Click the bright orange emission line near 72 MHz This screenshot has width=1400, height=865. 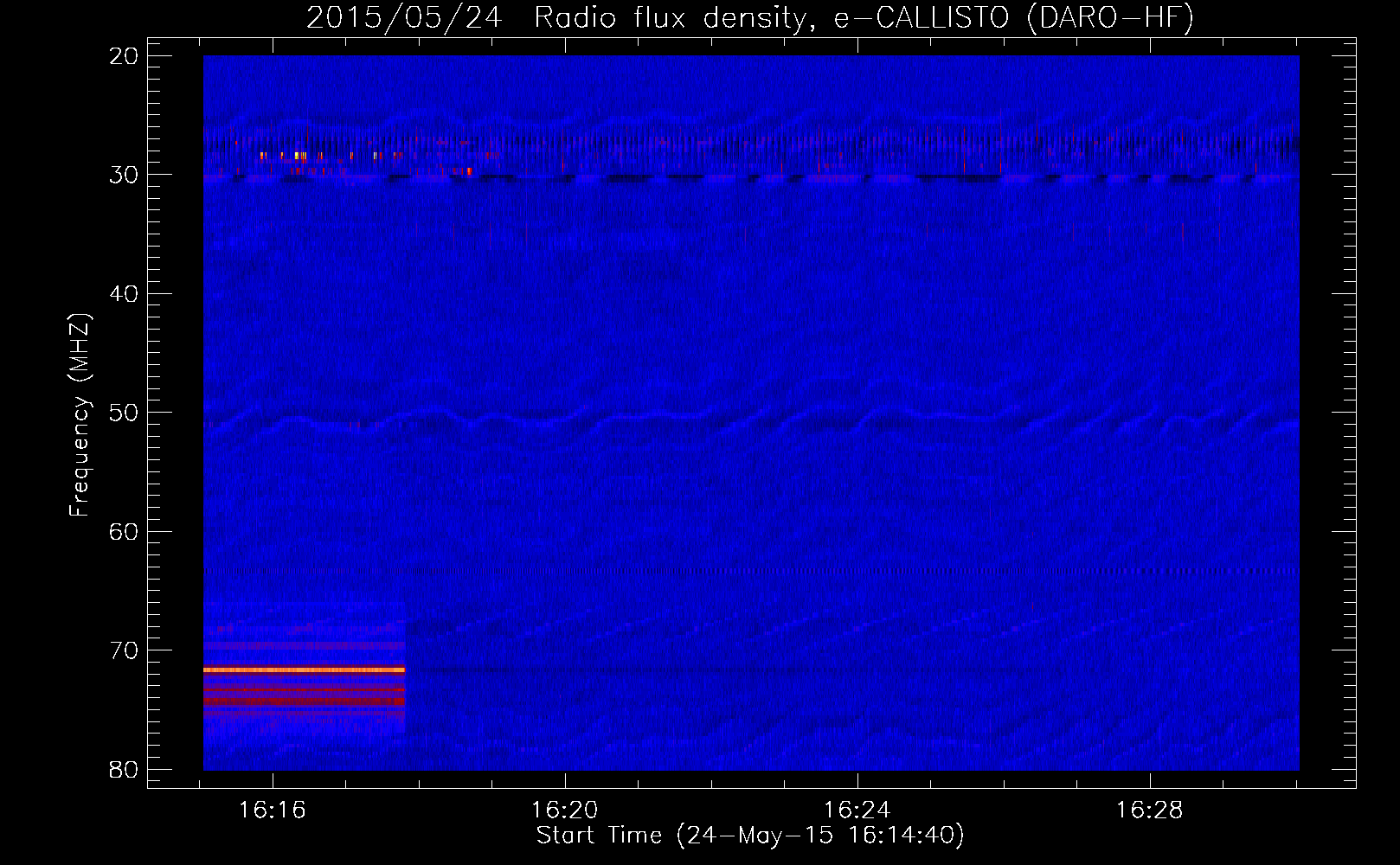click(304, 670)
